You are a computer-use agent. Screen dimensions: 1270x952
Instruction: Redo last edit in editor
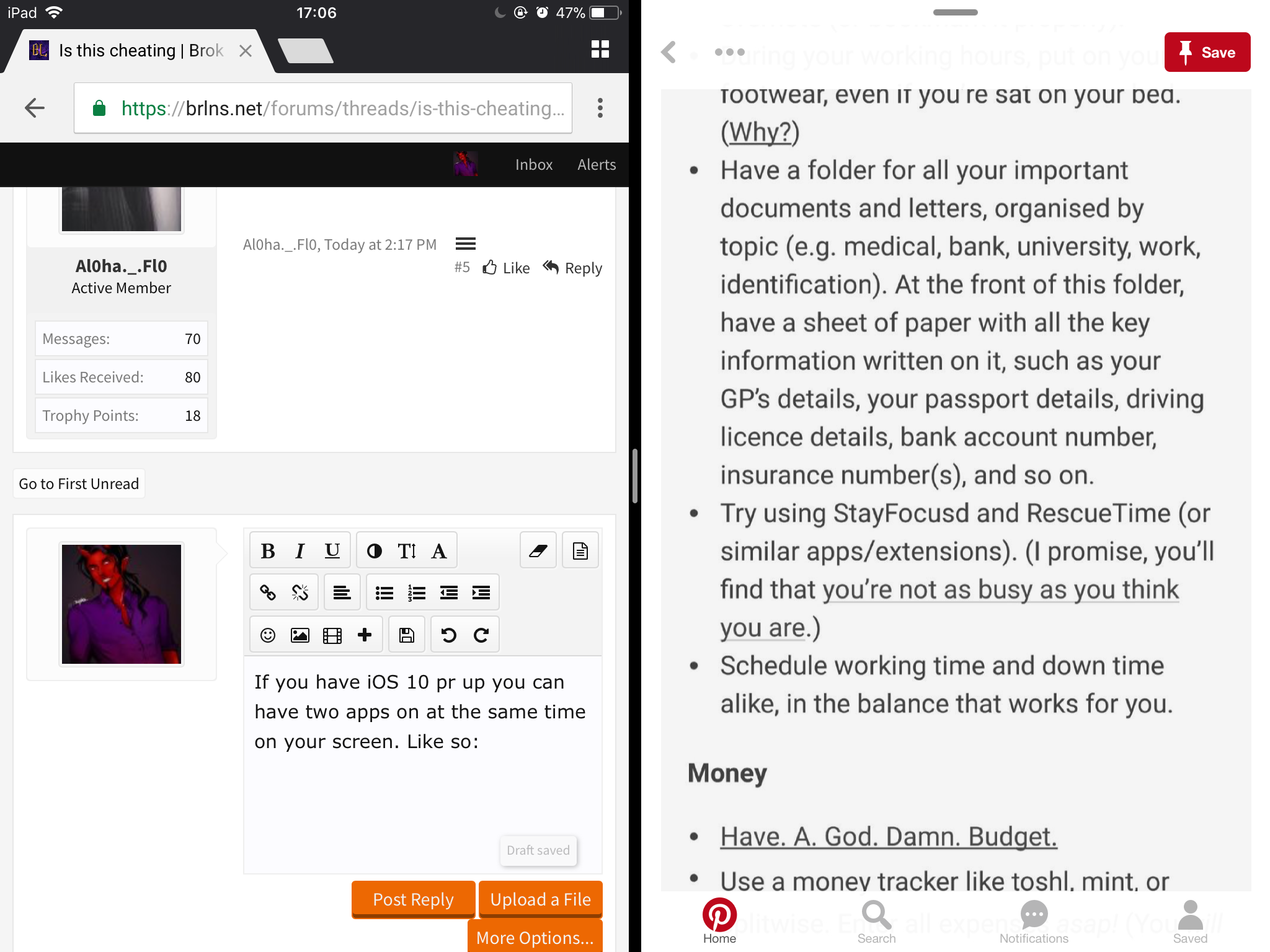481,635
